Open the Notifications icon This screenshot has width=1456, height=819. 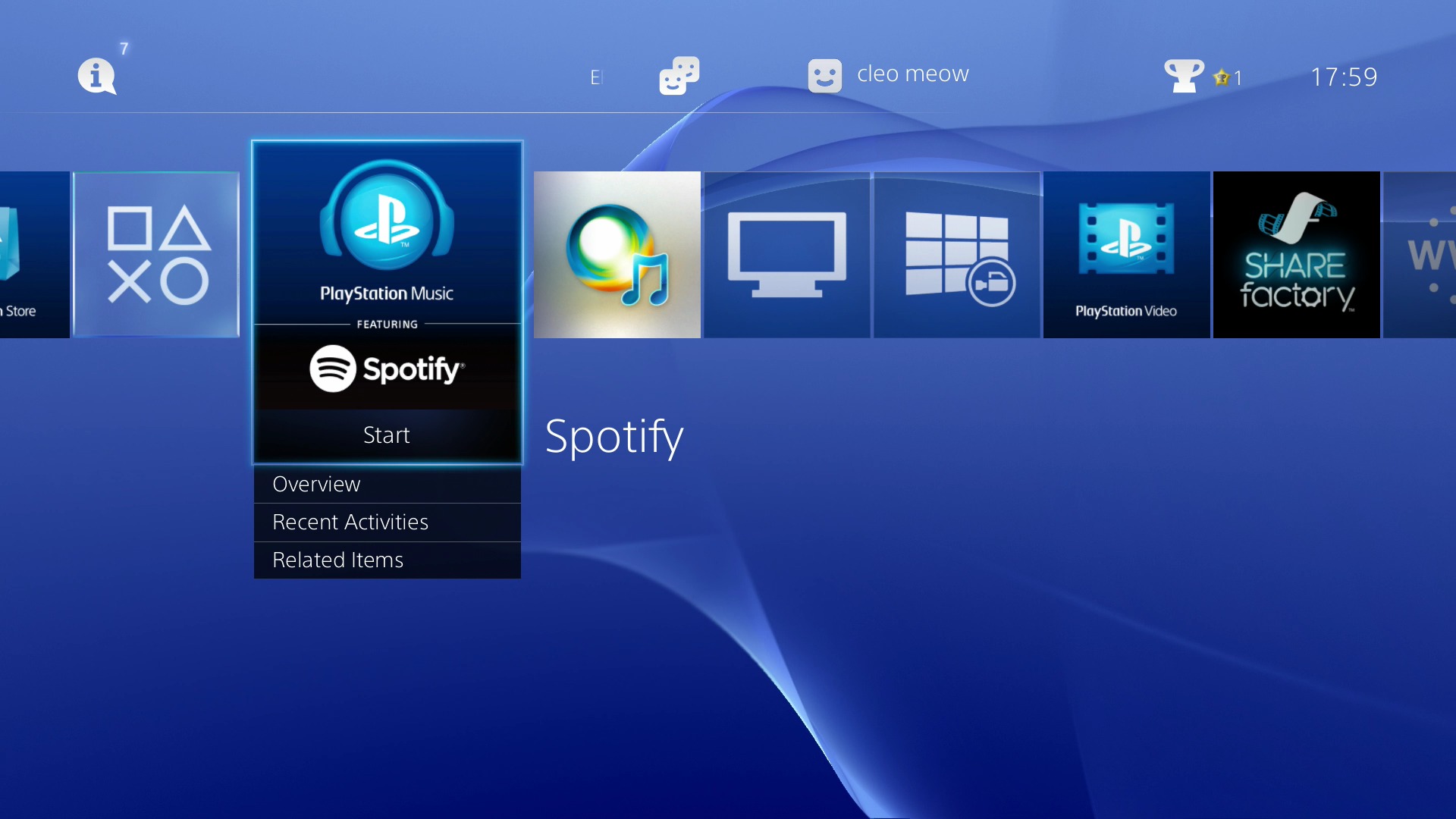click(96, 76)
